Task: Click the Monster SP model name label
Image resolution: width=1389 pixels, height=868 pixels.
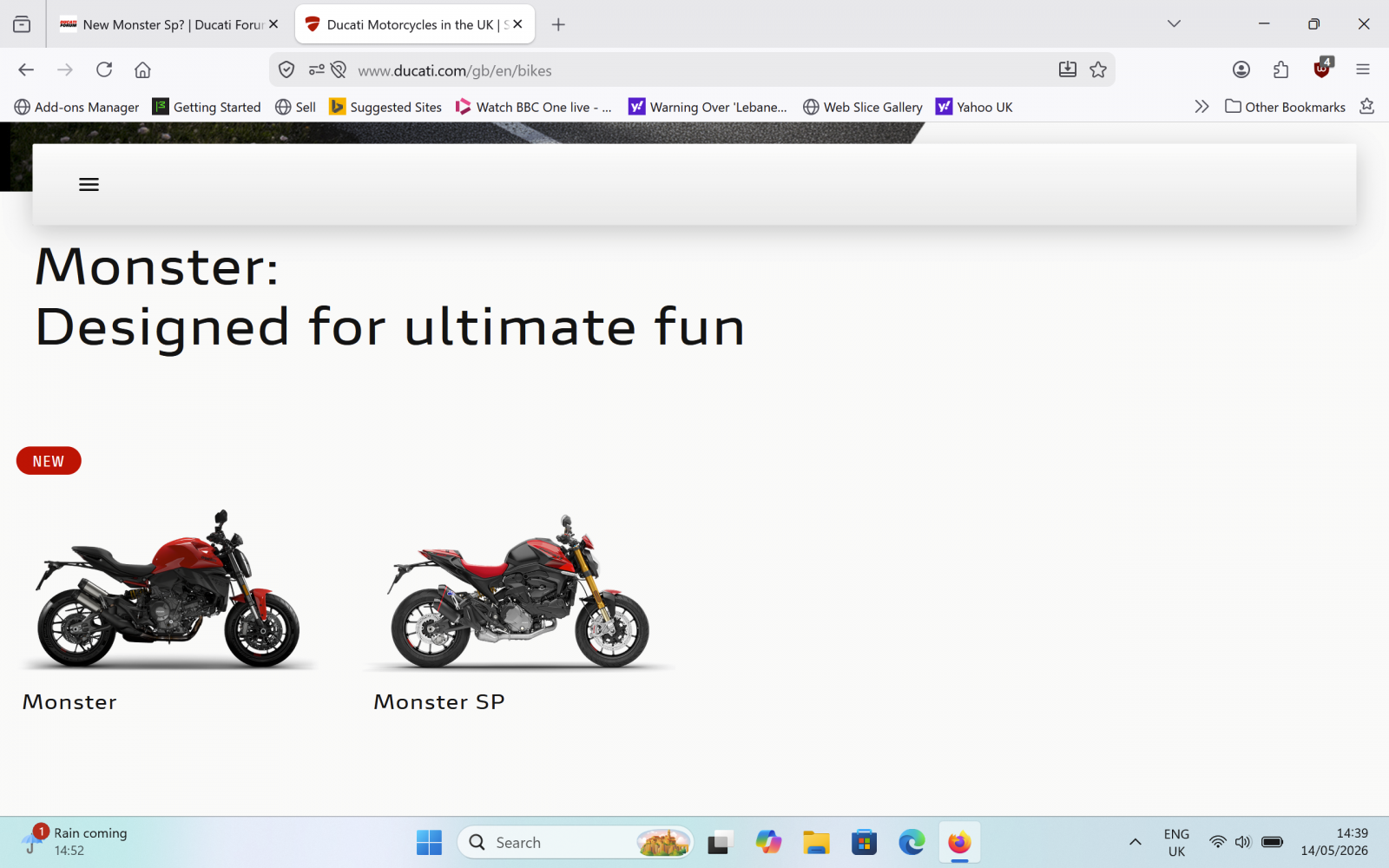Action: (x=439, y=702)
